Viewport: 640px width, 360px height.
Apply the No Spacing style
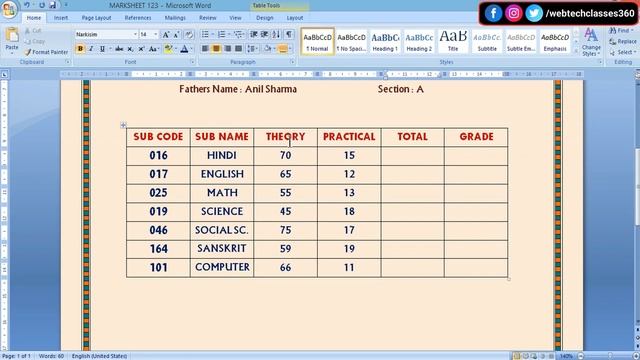click(x=351, y=41)
